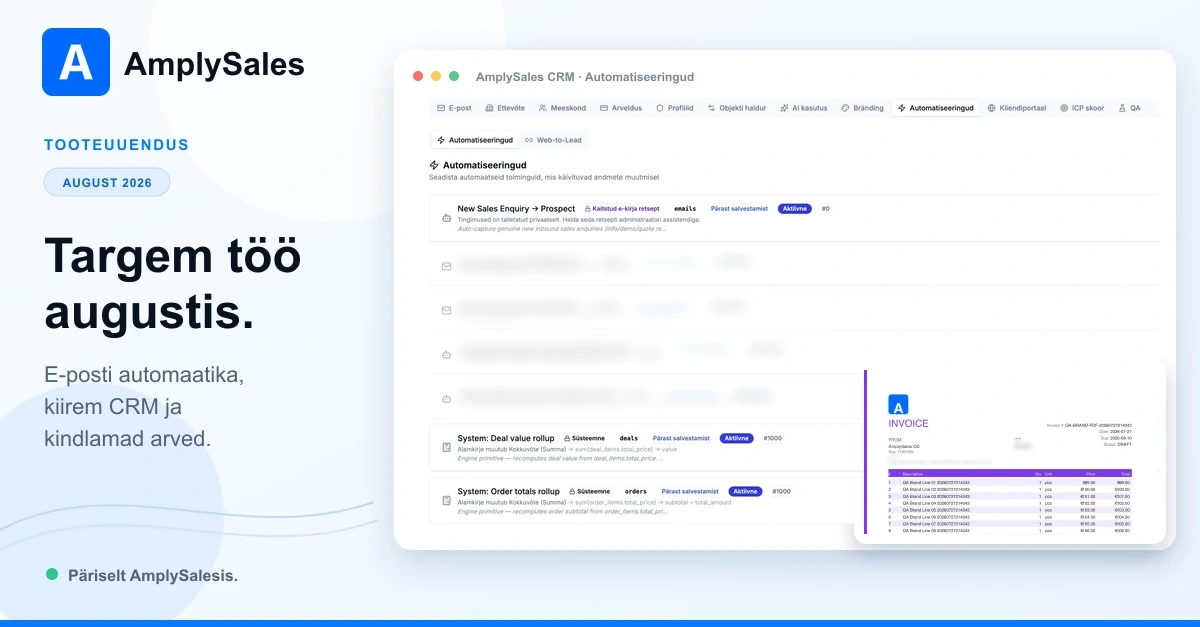This screenshot has width=1200, height=627.
Task: Switch to the Web-to-Lead sub-tab
Action: pyautogui.click(x=553, y=140)
